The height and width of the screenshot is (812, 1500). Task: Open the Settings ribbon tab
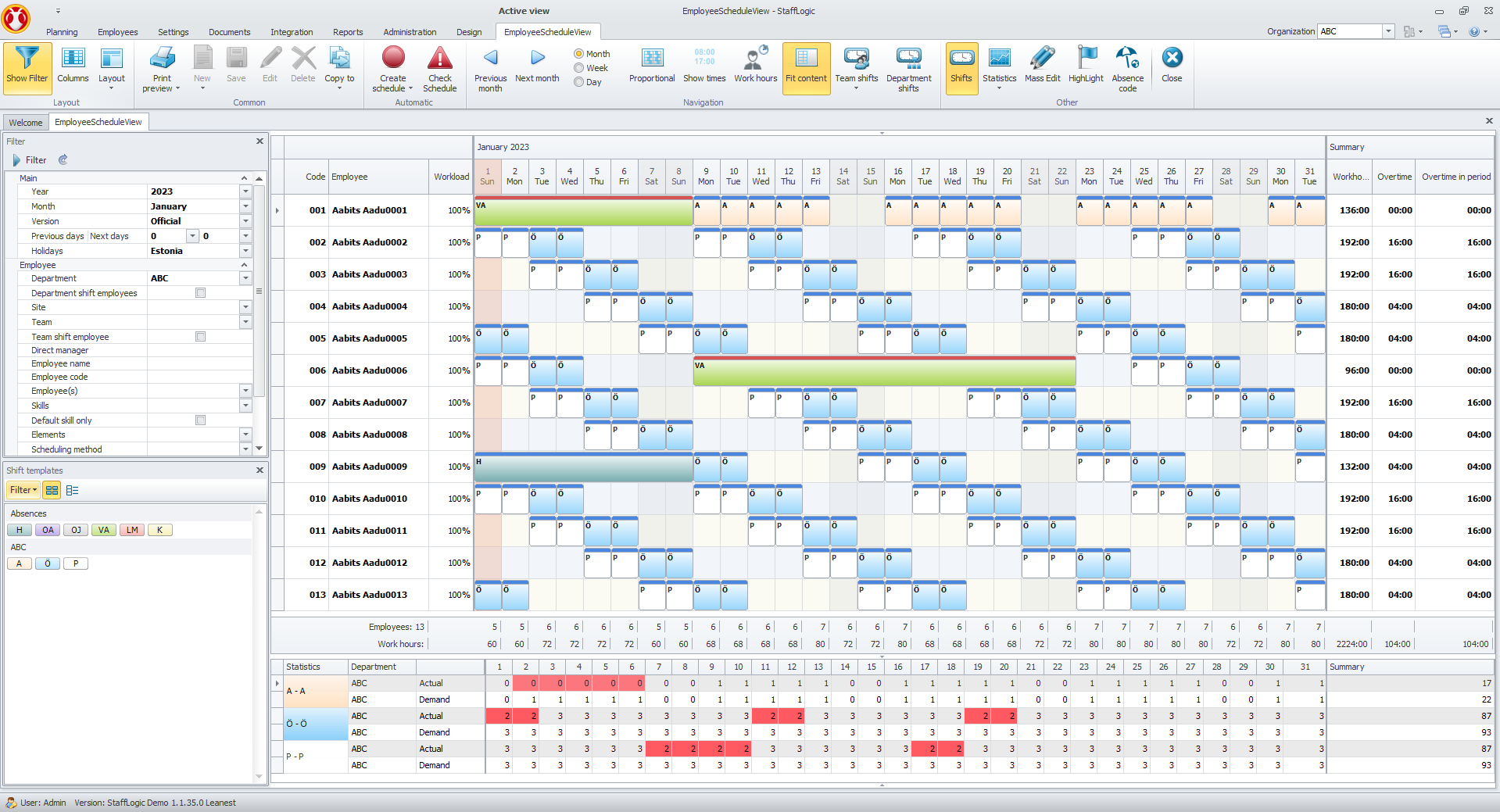point(174,32)
